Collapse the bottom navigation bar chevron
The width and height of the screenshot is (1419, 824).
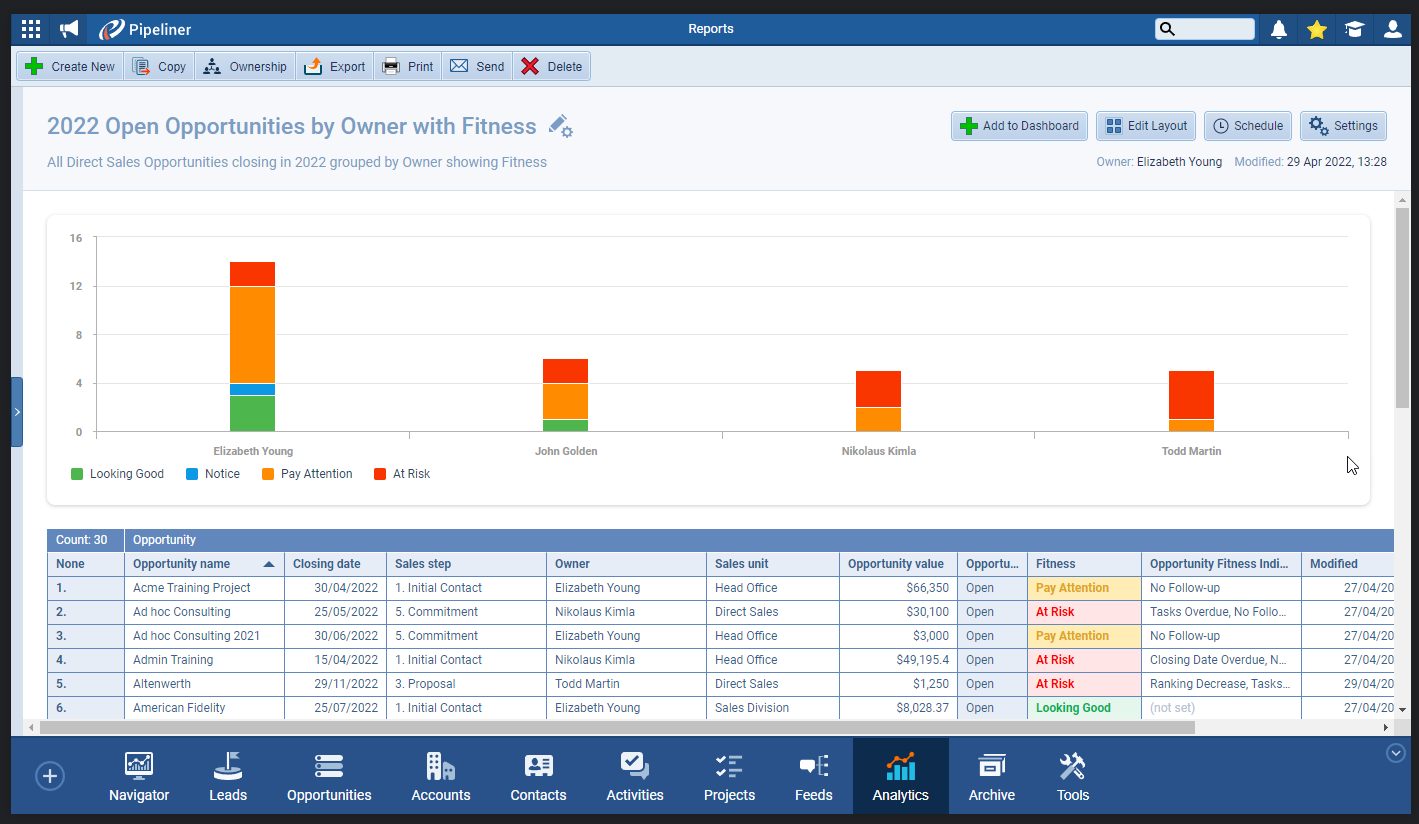[x=1396, y=753]
